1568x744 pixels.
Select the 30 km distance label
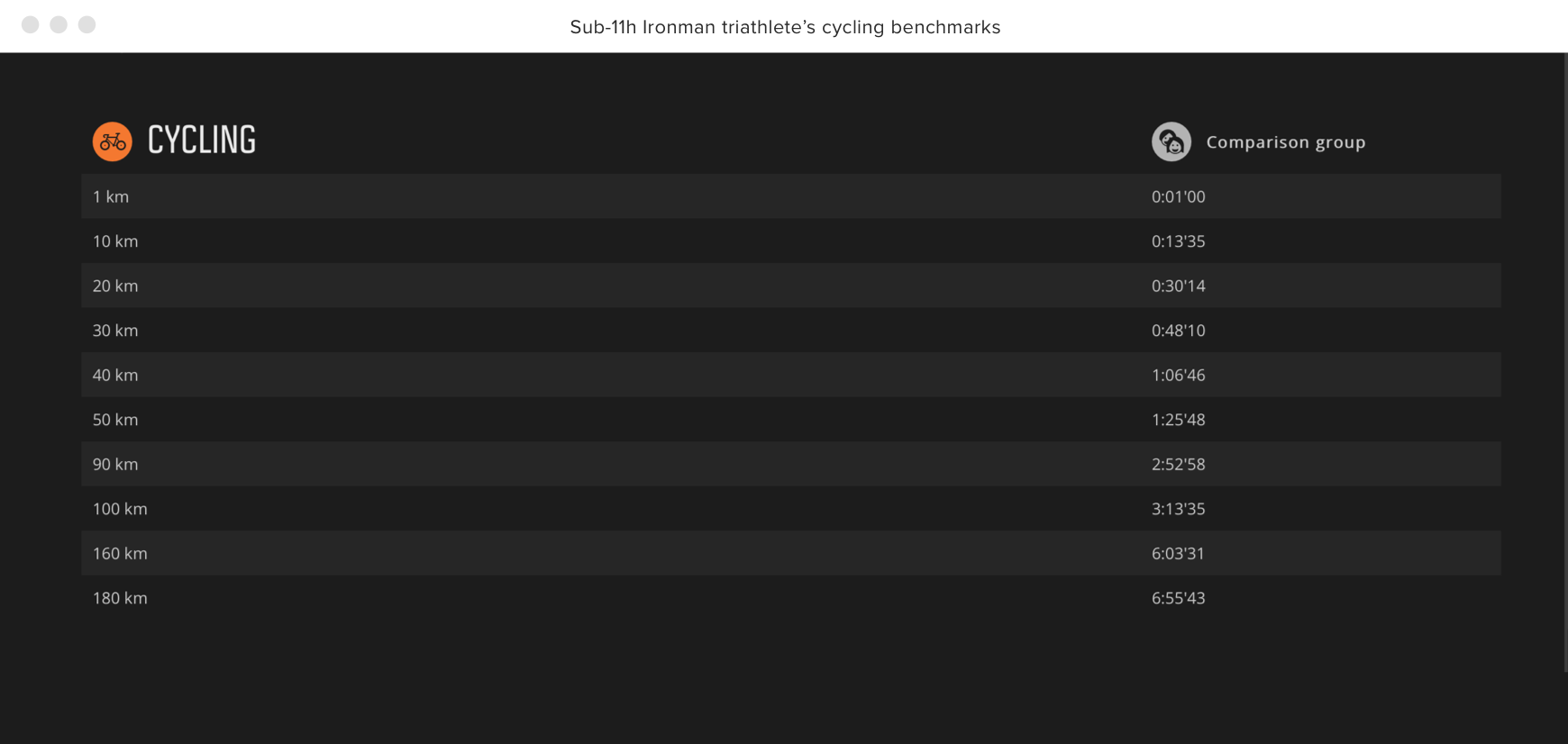click(115, 331)
